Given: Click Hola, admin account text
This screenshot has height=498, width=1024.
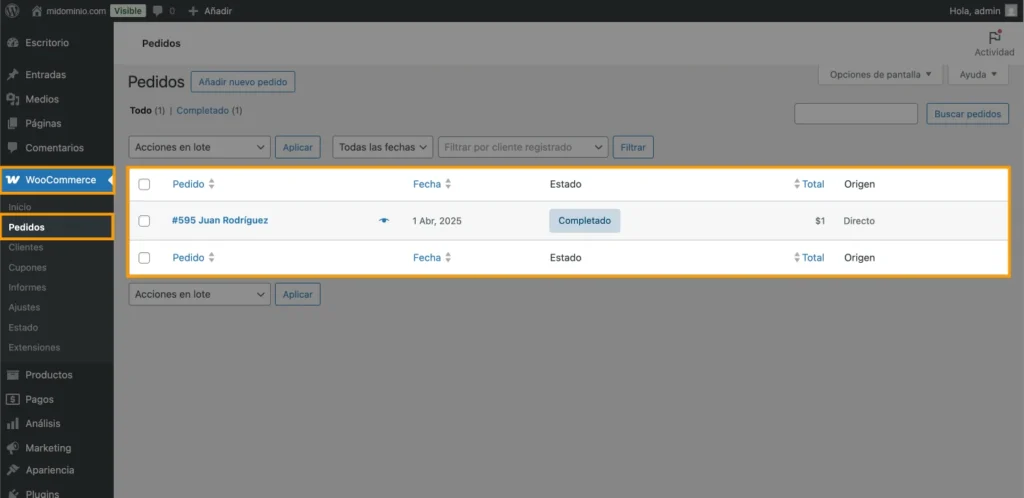Looking at the screenshot, I should coord(974,11).
